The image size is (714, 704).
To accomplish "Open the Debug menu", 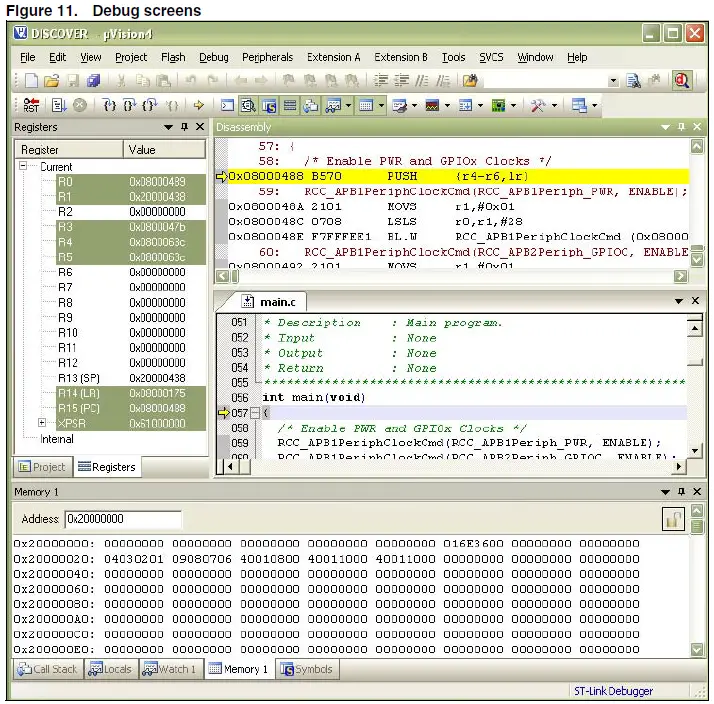I will pos(214,57).
